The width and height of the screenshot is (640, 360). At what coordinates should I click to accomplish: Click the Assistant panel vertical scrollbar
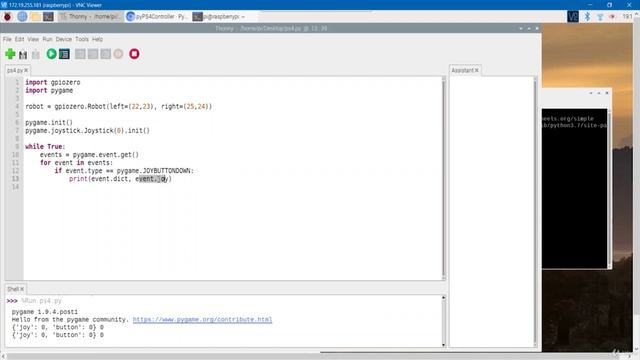click(535, 211)
